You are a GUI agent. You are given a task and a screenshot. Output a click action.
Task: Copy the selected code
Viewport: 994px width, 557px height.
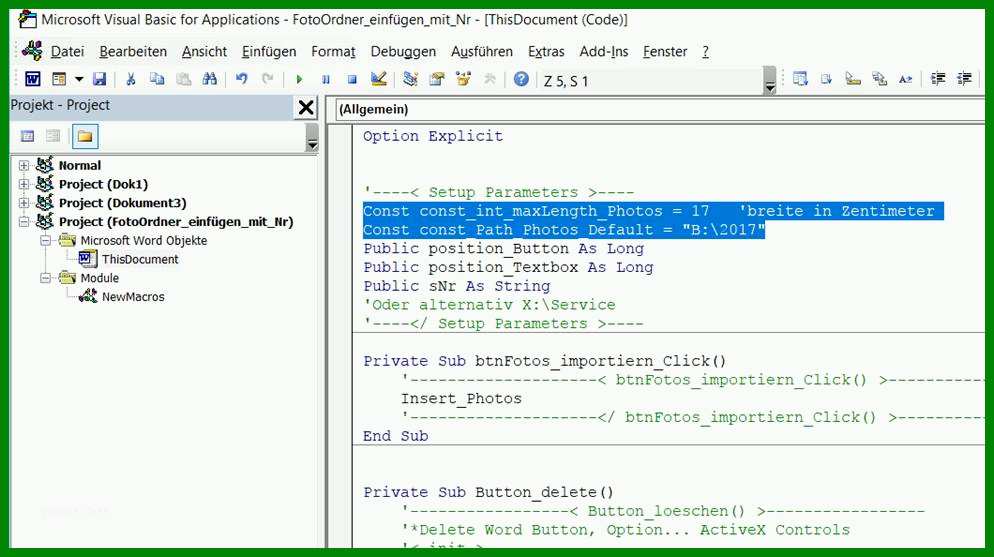click(x=157, y=79)
